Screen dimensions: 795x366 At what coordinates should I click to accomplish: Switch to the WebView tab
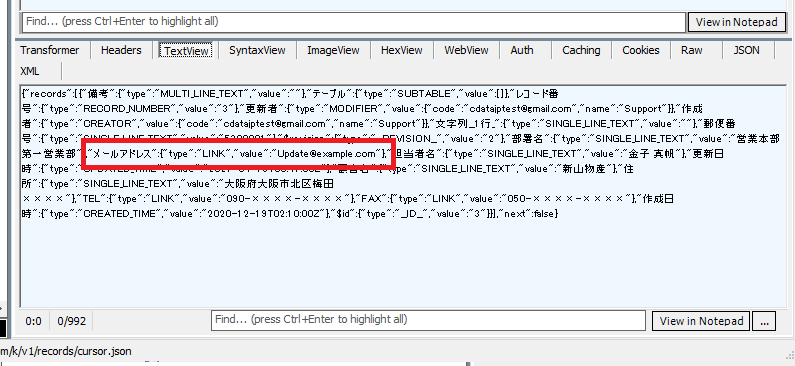tap(466, 50)
